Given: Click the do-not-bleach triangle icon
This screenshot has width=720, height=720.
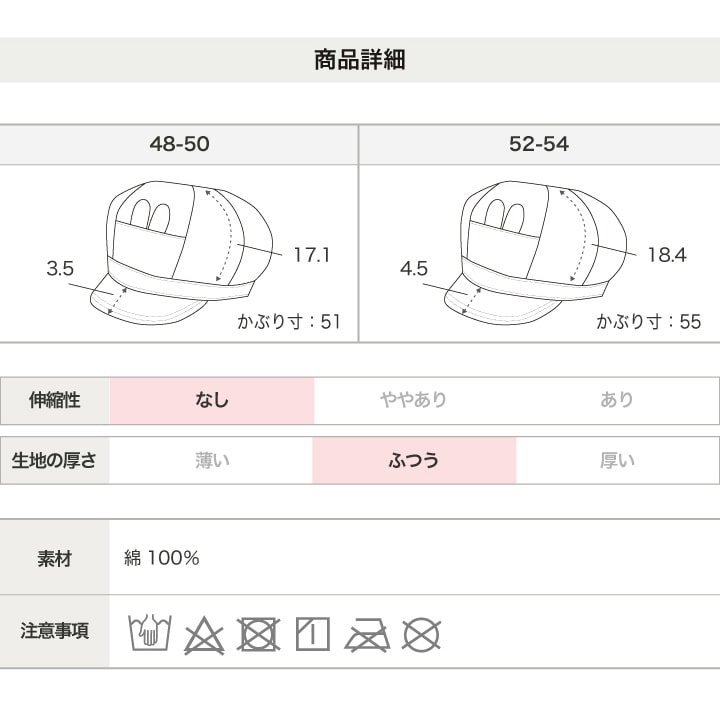Looking at the screenshot, I should 204,634.
